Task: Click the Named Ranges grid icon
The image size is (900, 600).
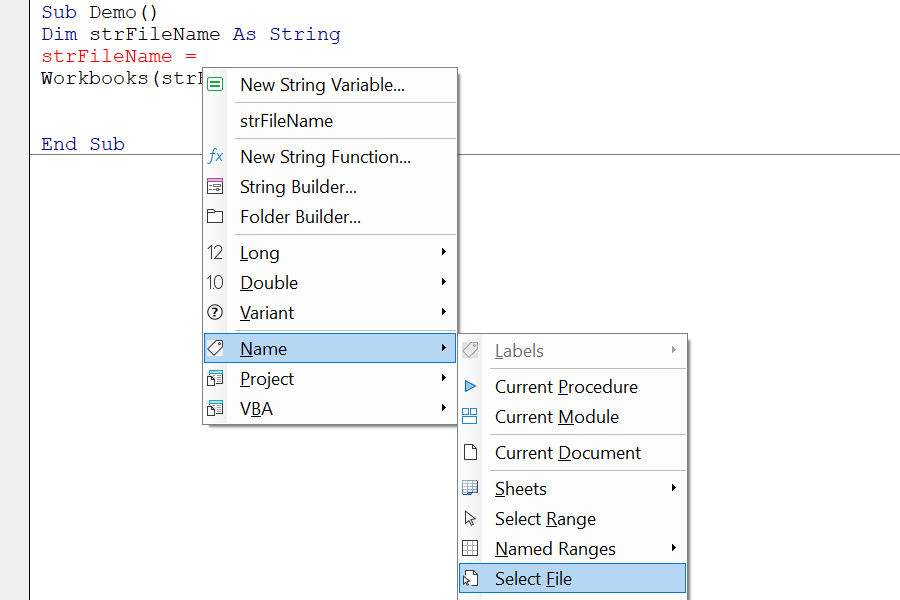Action: 470,548
